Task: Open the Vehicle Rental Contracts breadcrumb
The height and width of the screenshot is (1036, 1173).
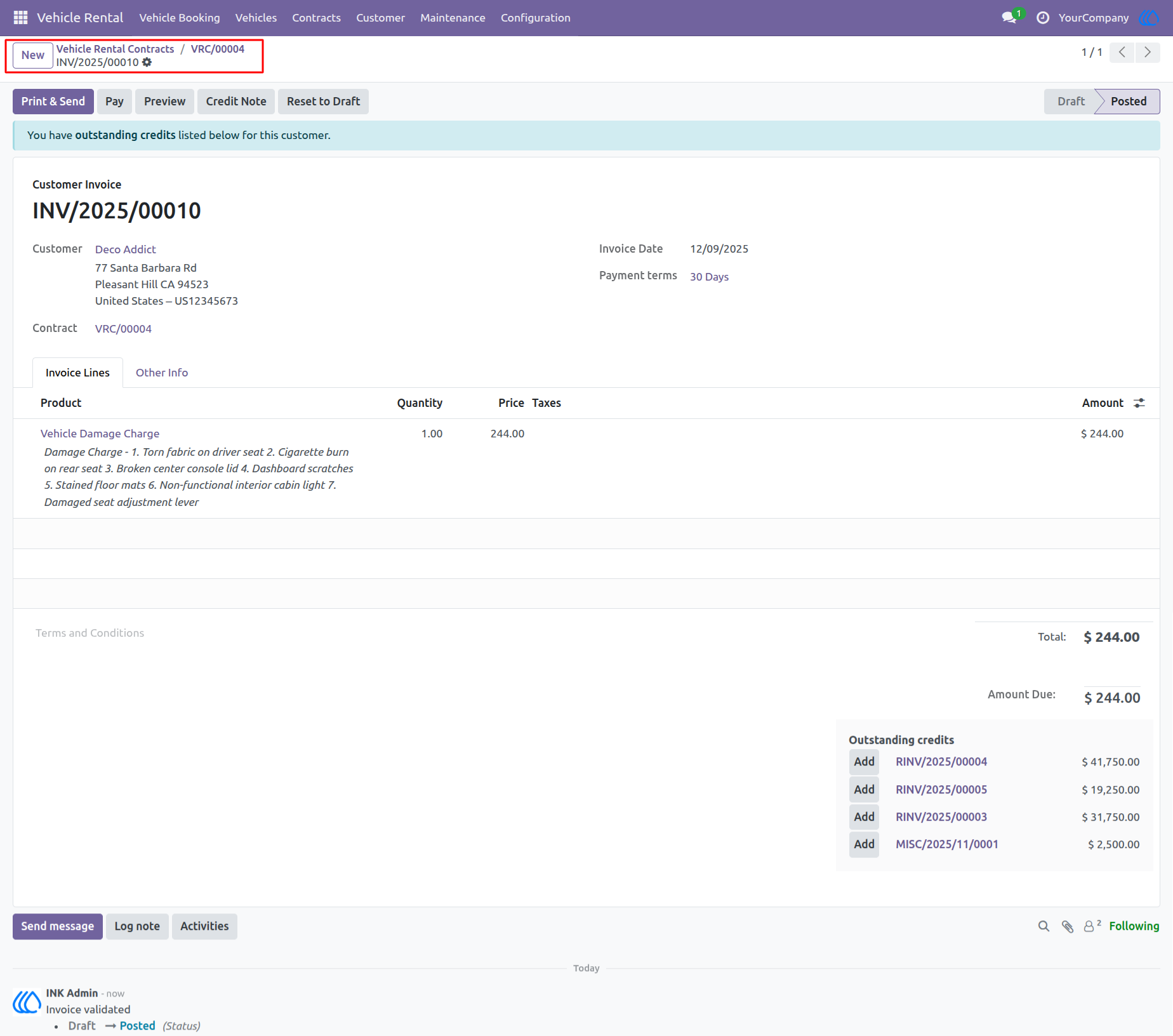Action: coord(115,49)
